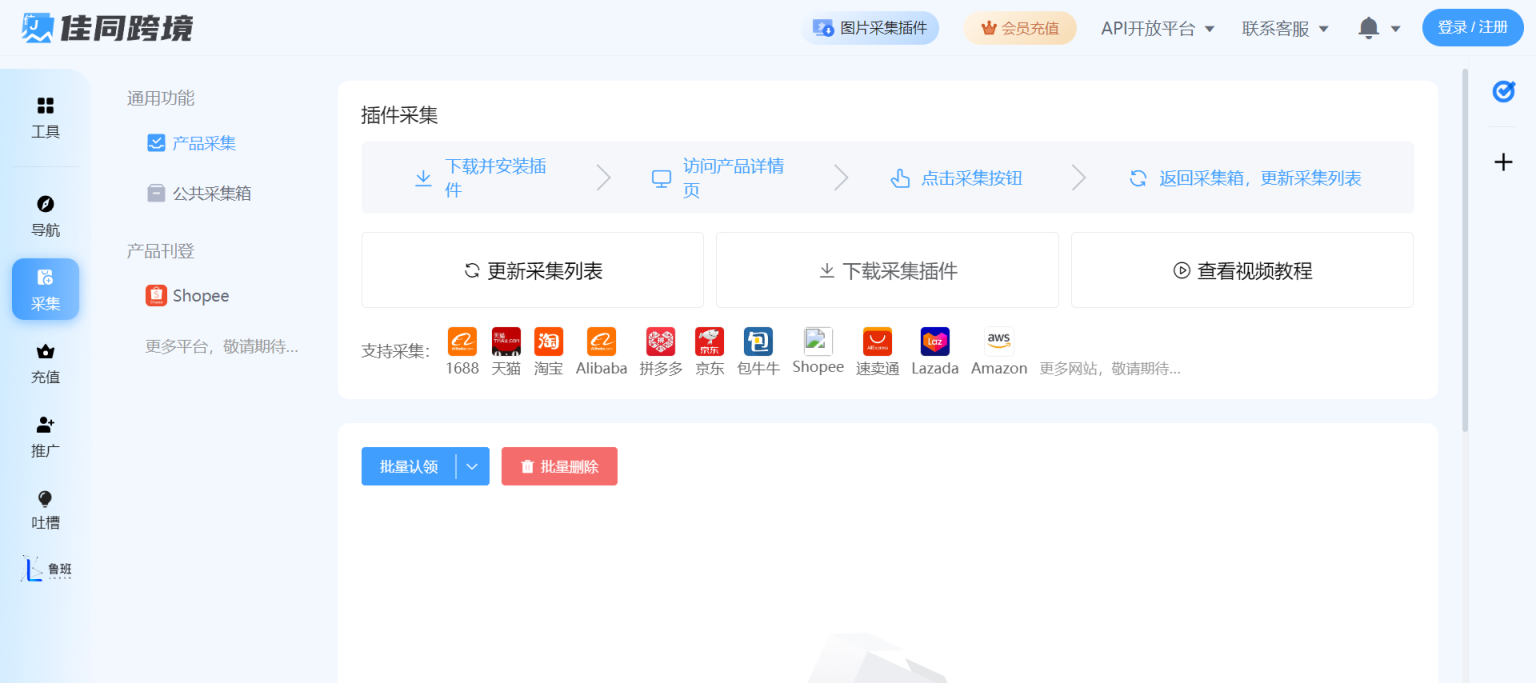The image size is (1536, 683).
Task: Click the vertical page scrollbar
Action: point(1465,250)
